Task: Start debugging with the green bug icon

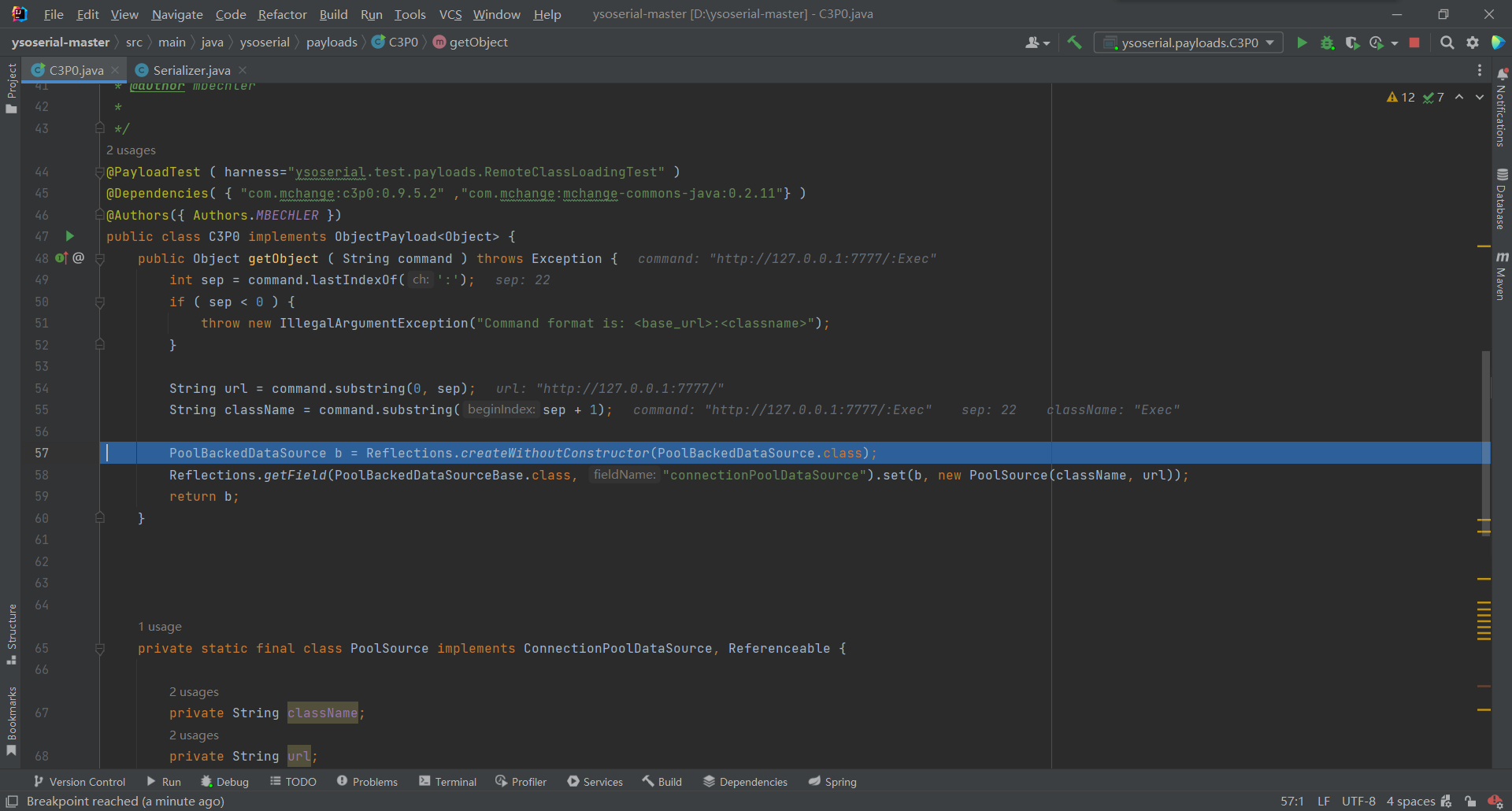Action: [1327, 43]
